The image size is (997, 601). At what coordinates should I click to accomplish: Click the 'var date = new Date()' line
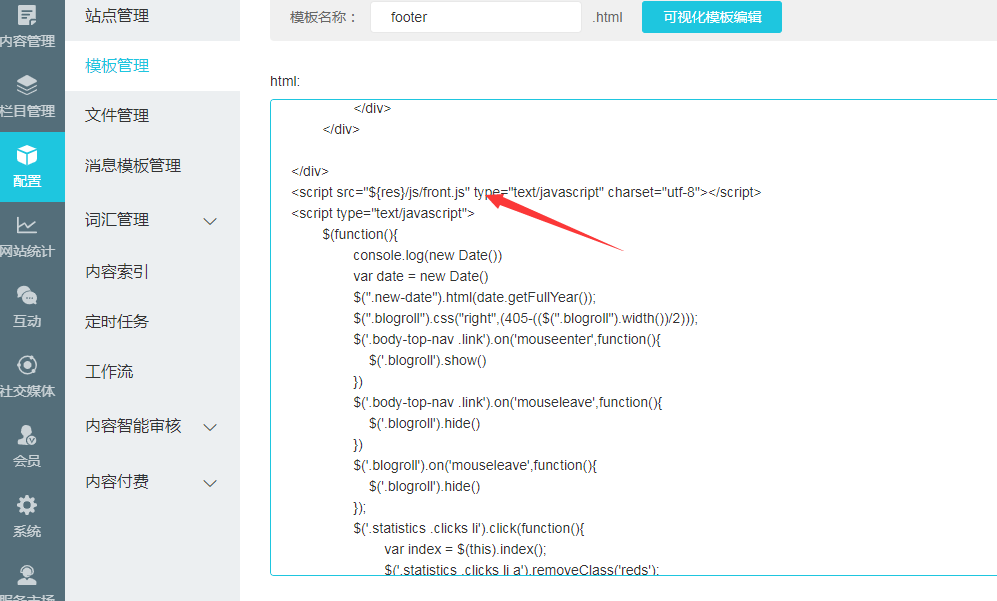tap(420, 276)
